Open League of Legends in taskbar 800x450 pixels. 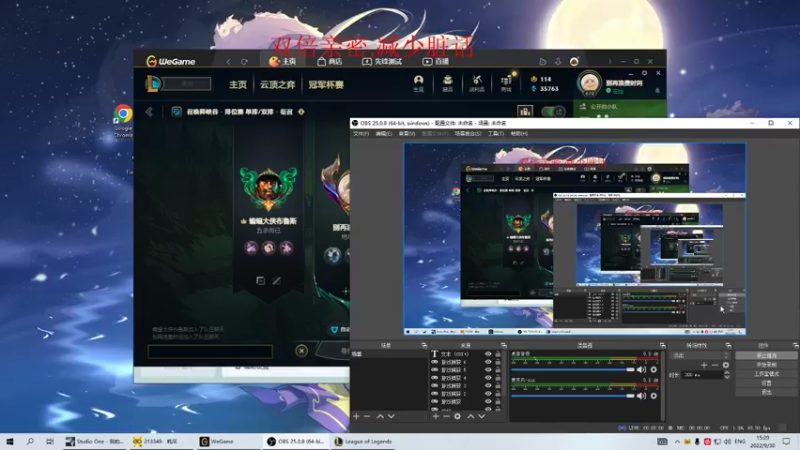[363, 441]
